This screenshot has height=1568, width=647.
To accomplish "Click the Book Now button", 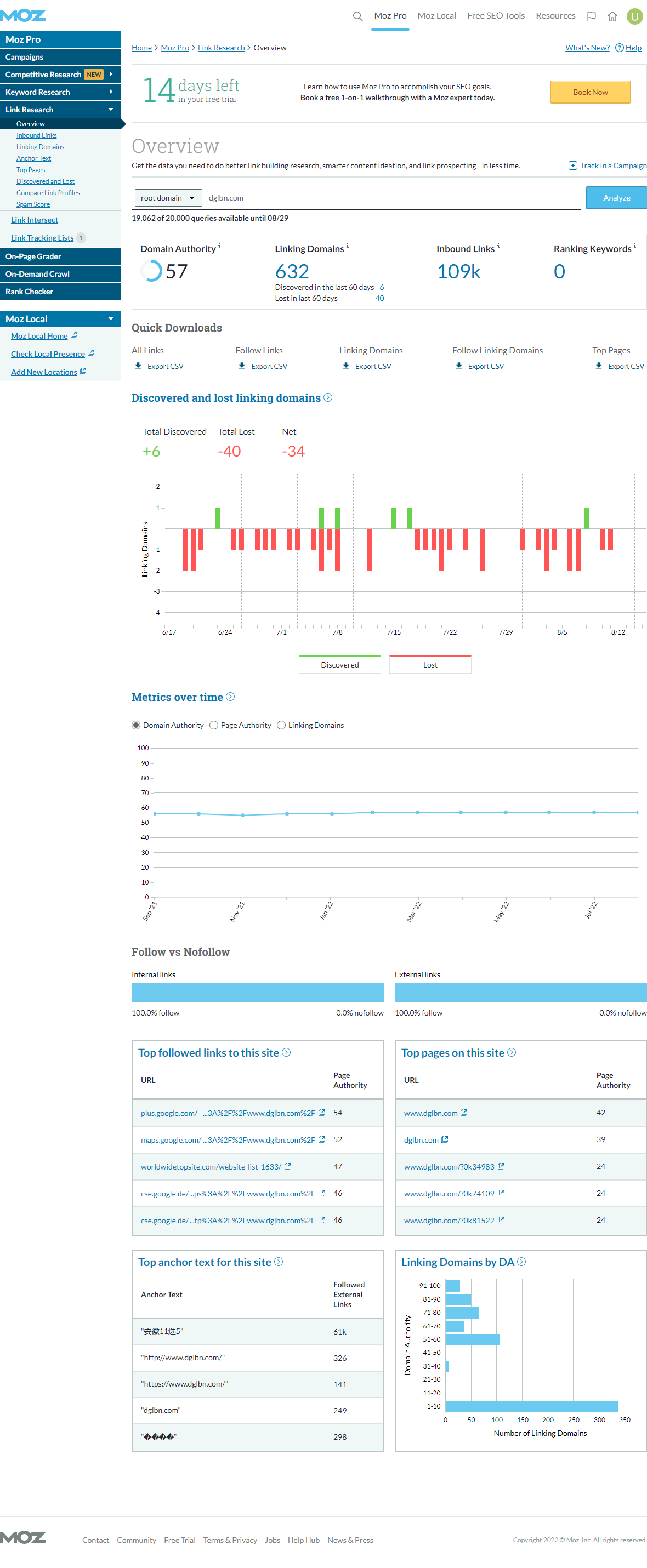I will [x=591, y=92].
